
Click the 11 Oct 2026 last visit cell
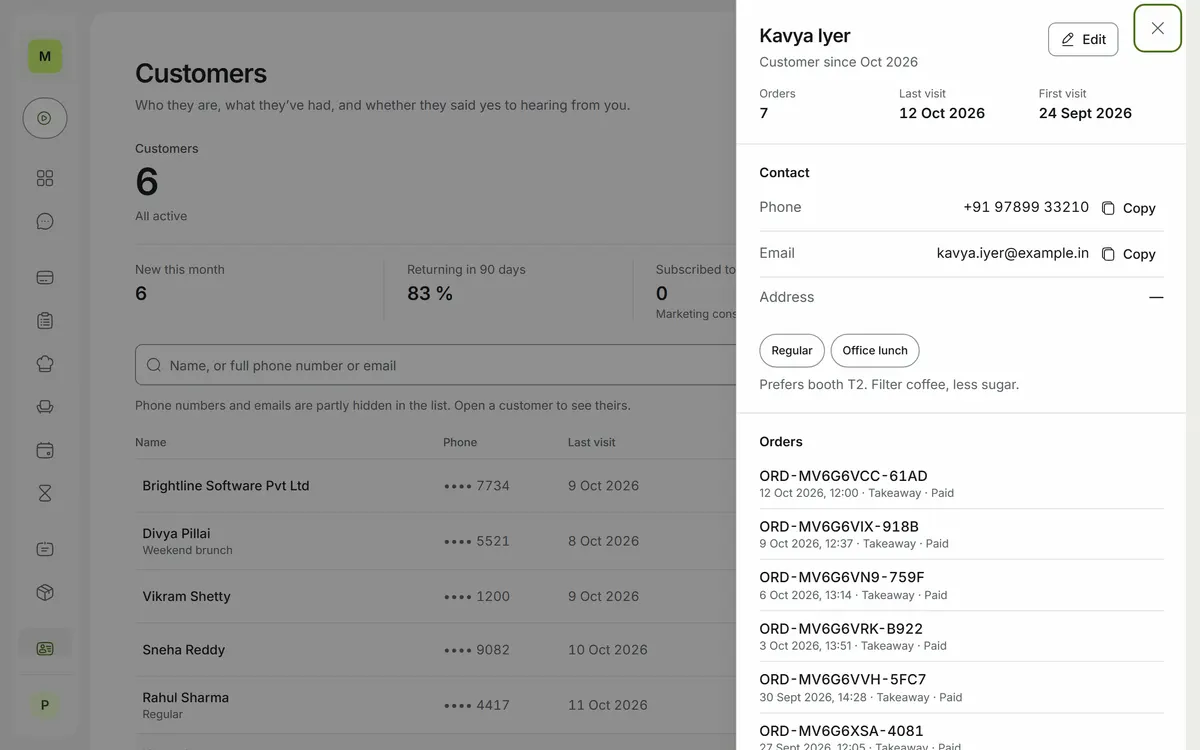608,705
